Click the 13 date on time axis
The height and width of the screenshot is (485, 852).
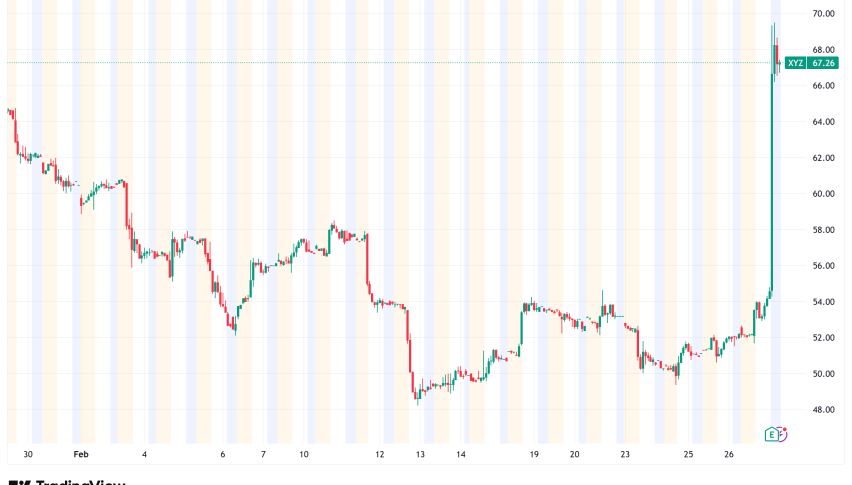421,454
